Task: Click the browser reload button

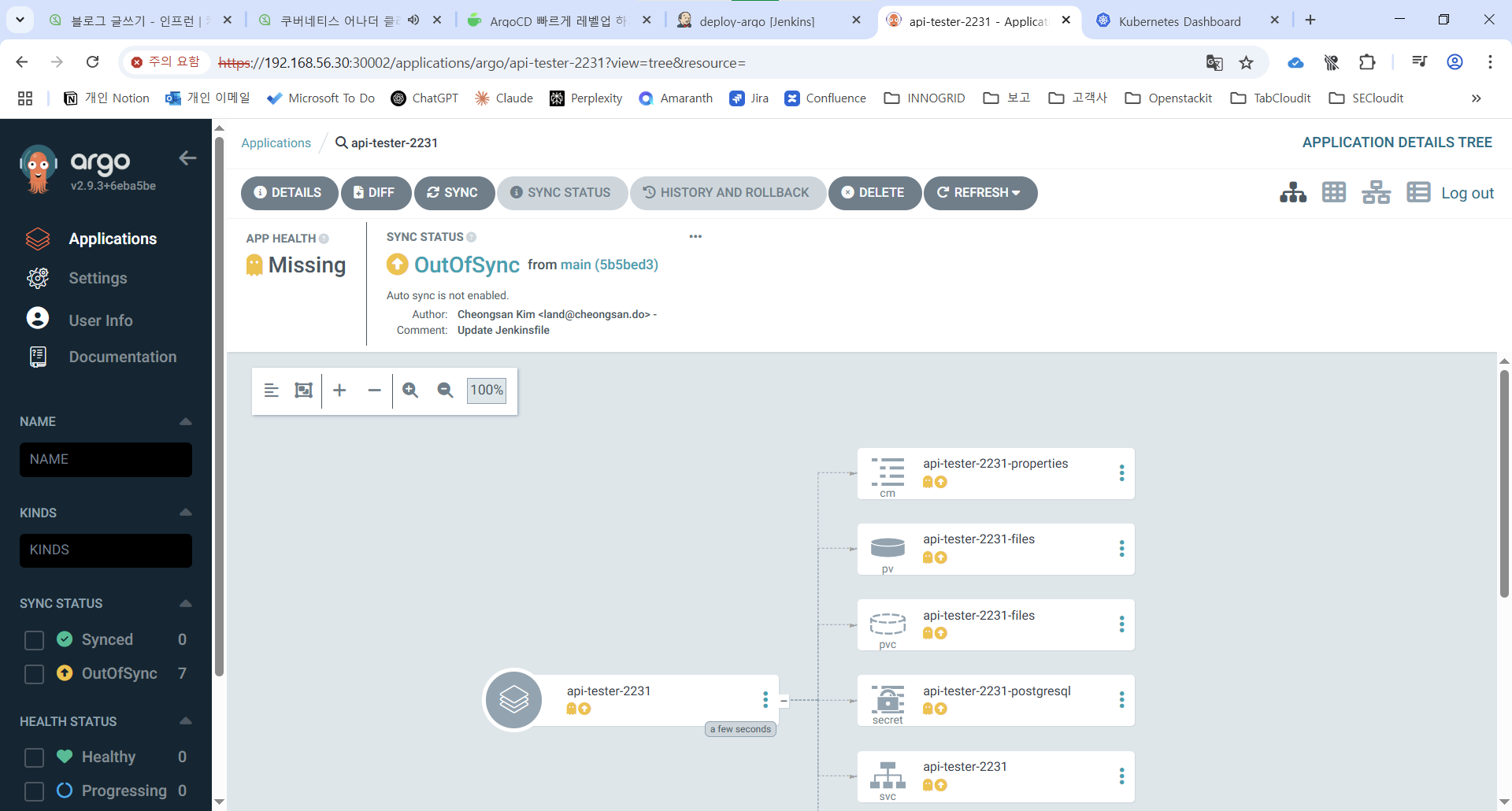Action: [x=92, y=62]
